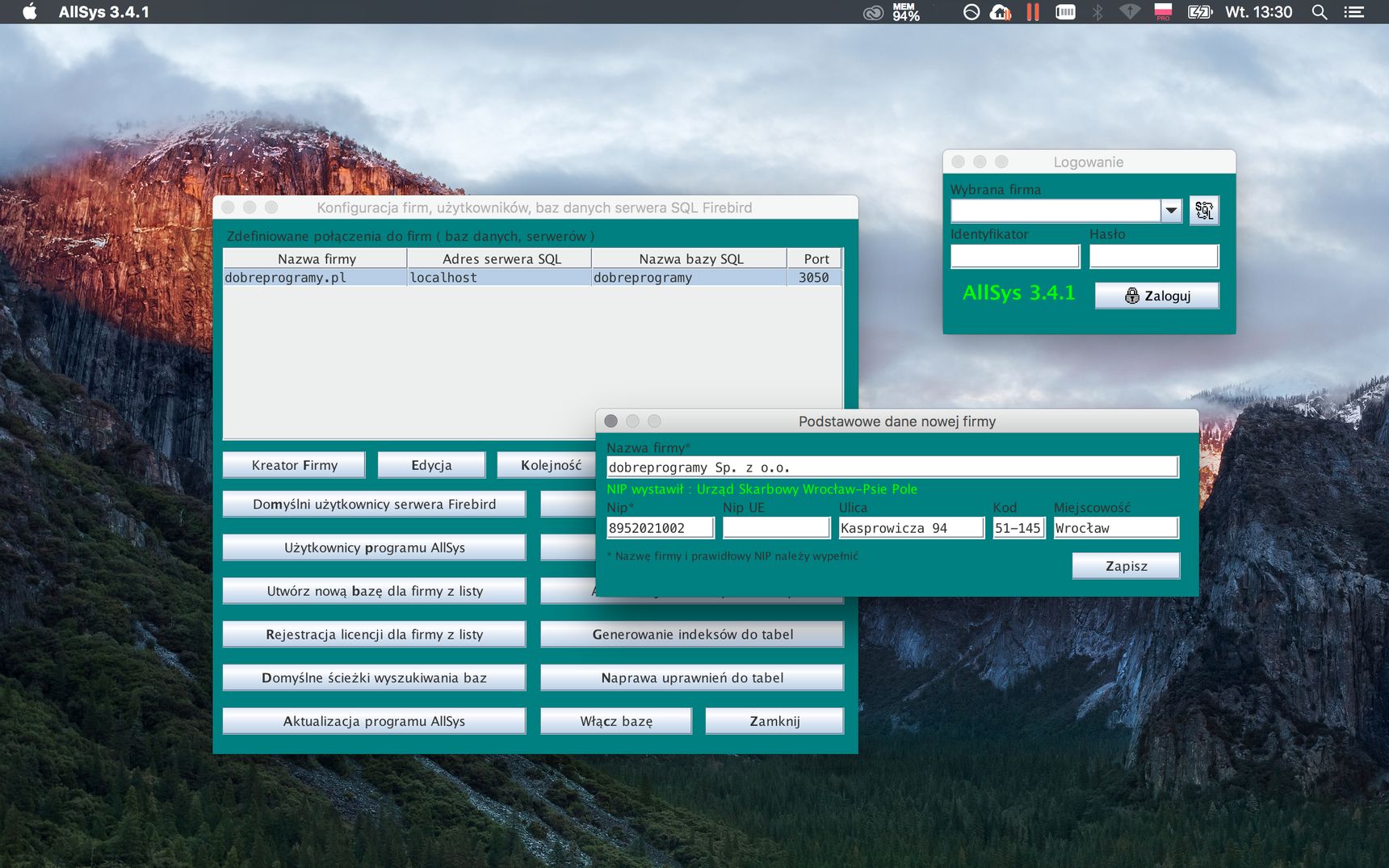The image size is (1389, 868).
Task: Click the battery charging status icon
Action: click(1200, 12)
